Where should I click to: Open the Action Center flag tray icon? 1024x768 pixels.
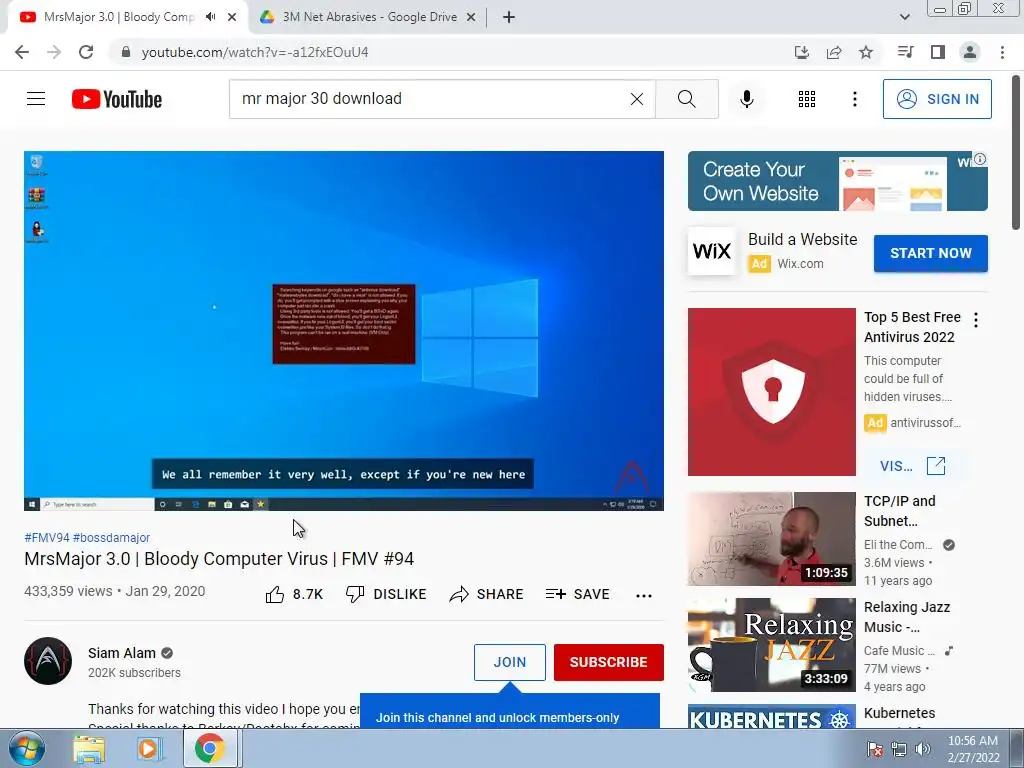pyautogui.click(x=875, y=749)
